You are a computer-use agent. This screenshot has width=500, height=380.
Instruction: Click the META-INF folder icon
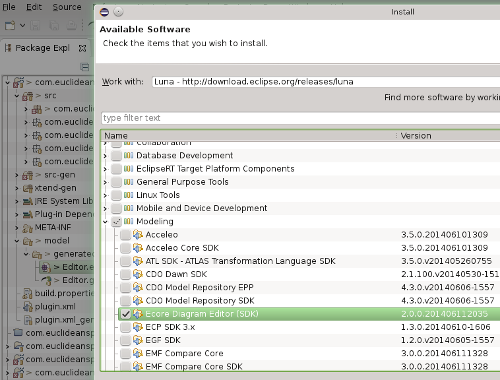(28, 228)
